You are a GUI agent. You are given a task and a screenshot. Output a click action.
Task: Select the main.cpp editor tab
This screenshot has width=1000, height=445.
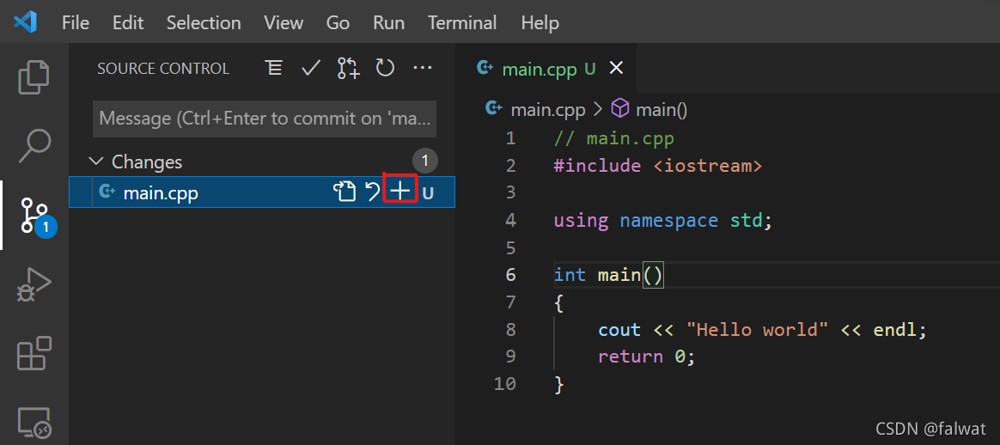(547, 68)
